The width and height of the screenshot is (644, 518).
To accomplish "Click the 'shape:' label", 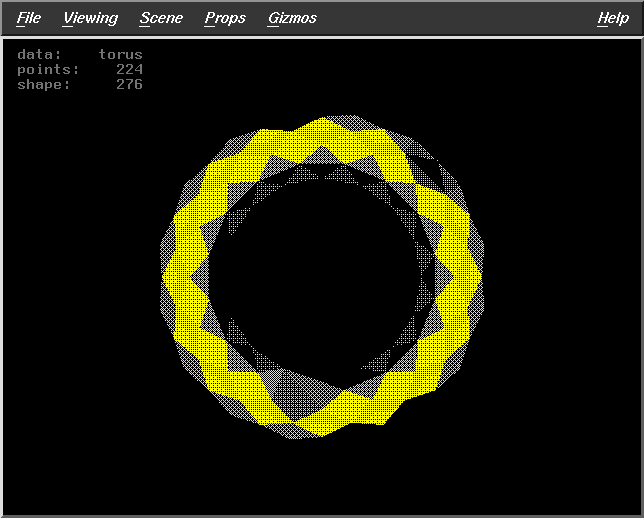I will (x=44, y=85).
